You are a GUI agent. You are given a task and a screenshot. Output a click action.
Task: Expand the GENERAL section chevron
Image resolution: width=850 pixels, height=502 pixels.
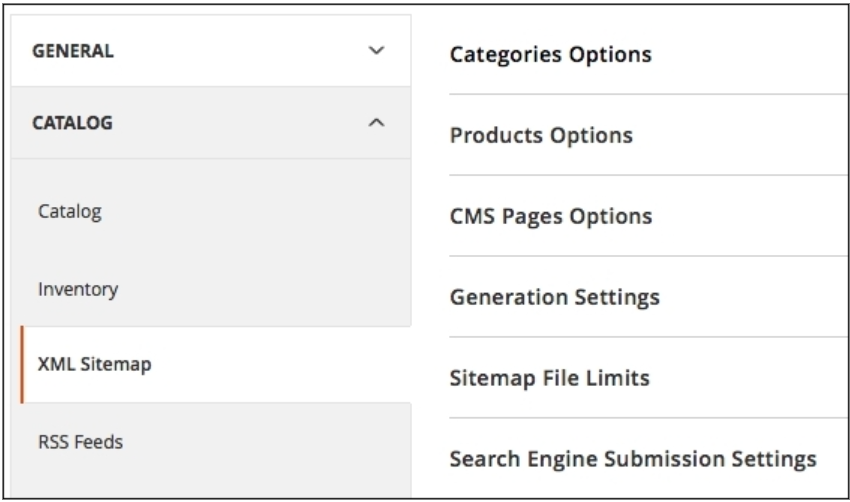(x=376, y=50)
